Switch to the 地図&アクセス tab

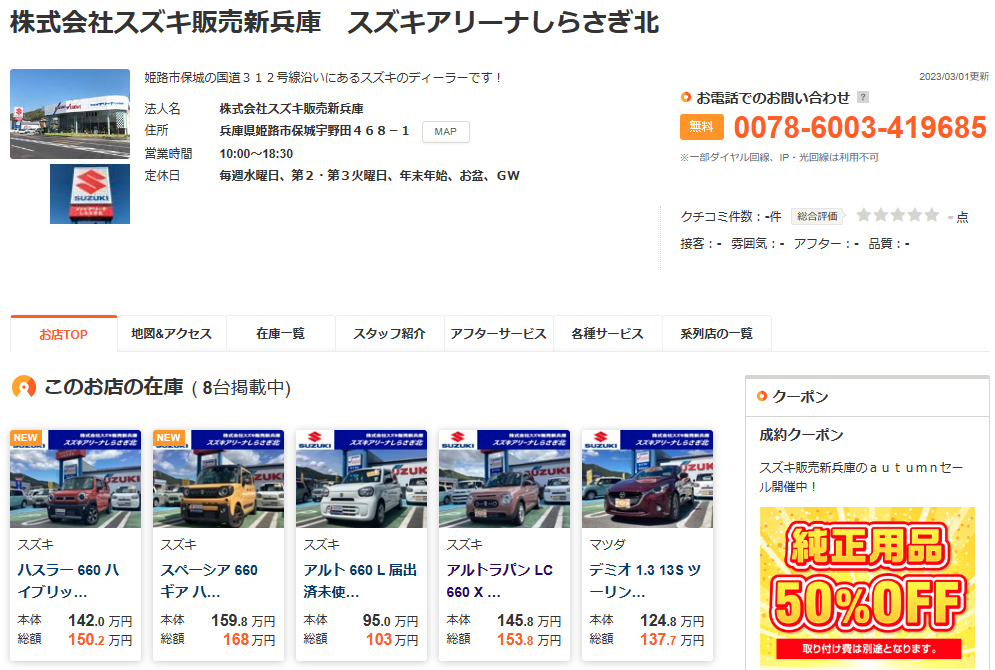click(171, 334)
